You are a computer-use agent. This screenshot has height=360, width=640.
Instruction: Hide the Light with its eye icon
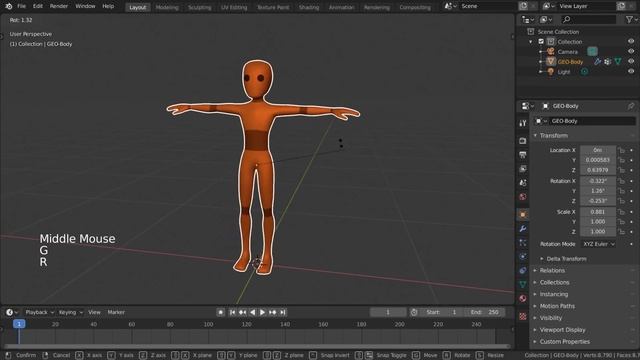[631, 71]
